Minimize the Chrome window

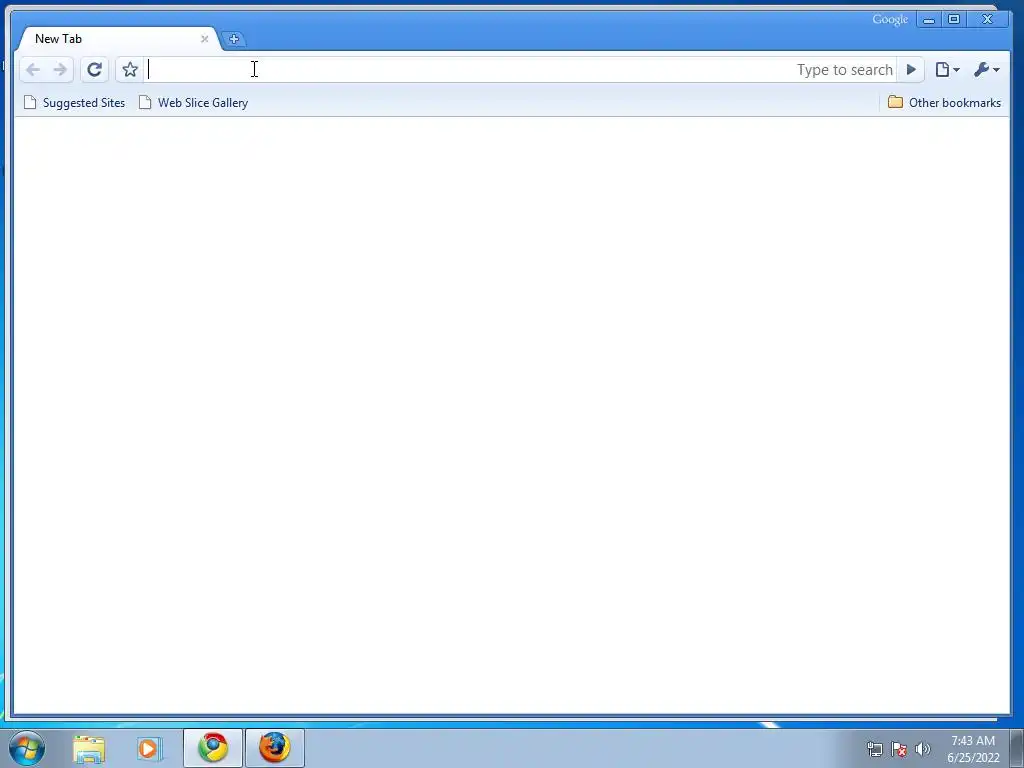(929, 20)
